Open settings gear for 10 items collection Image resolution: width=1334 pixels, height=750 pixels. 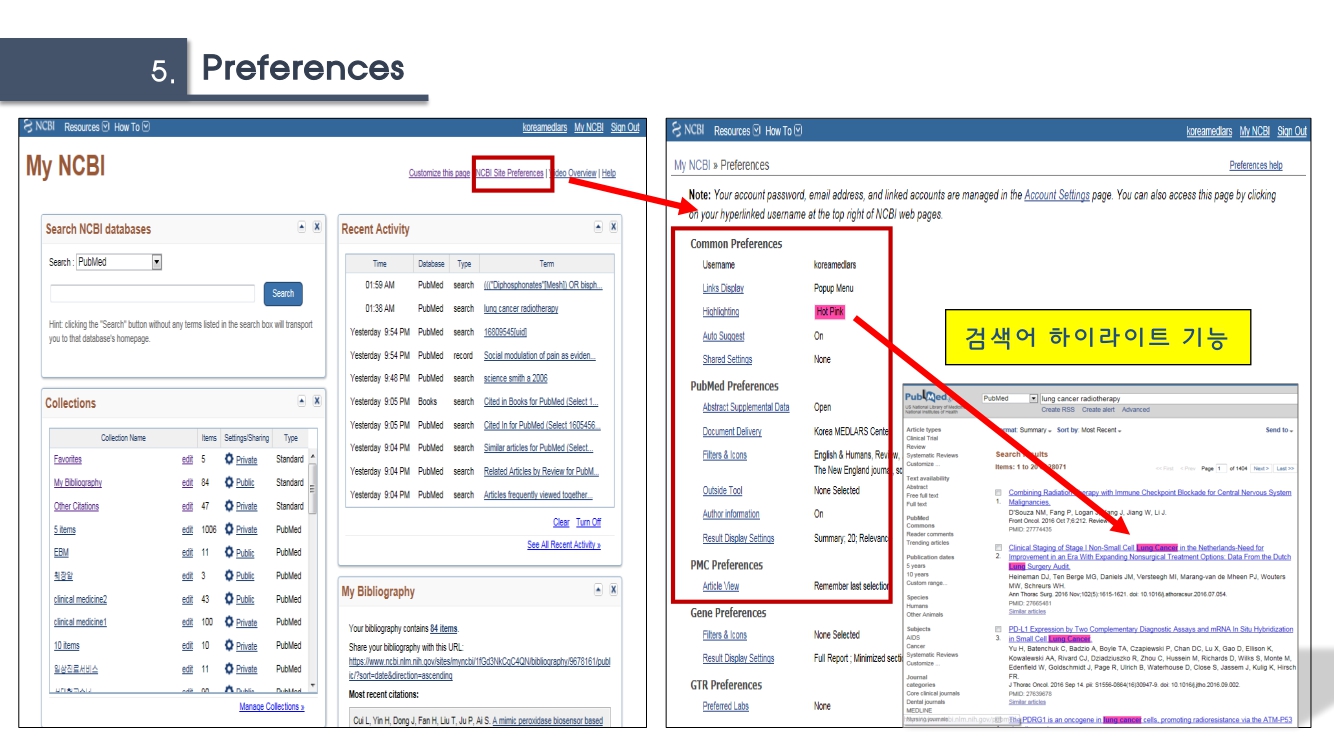229,646
